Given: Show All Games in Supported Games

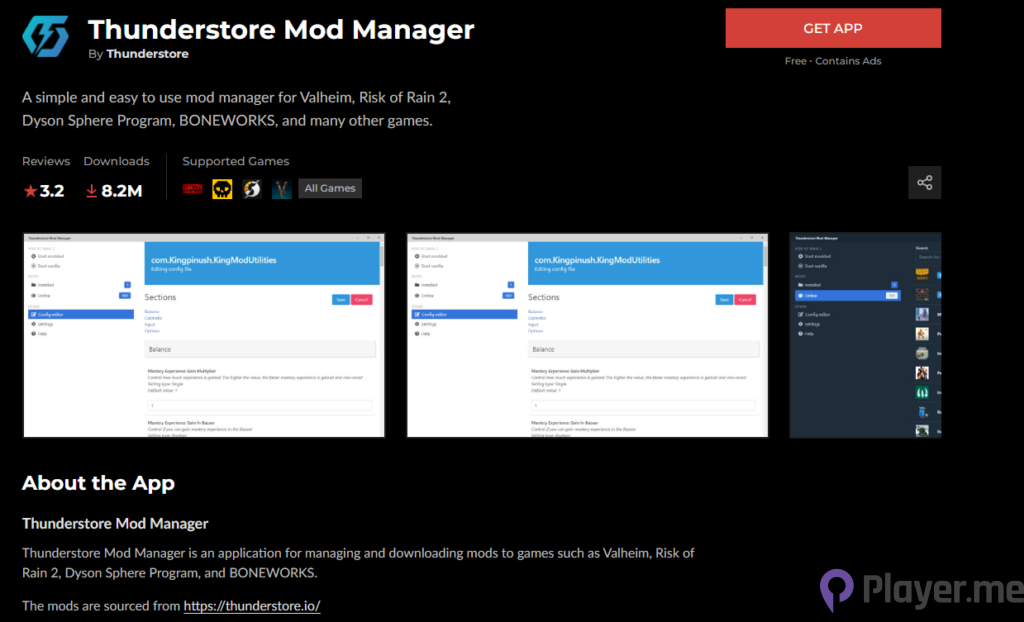Looking at the screenshot, I should [330, 188].
